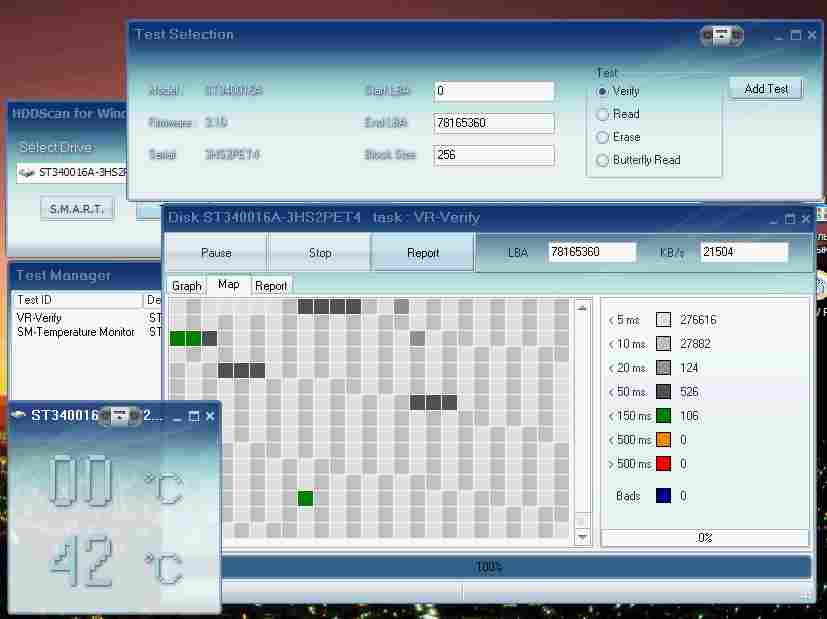Viewport: 827px width, 619px height.
Task: Maximize the temperature monitor window
Action: [194, 417]
